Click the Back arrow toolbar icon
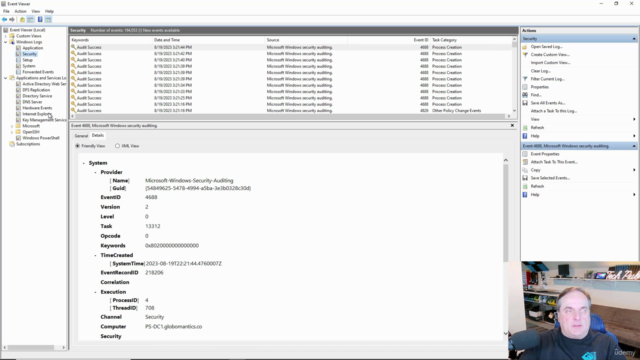This screenshot has height=360, width=640. click(4, 20)
